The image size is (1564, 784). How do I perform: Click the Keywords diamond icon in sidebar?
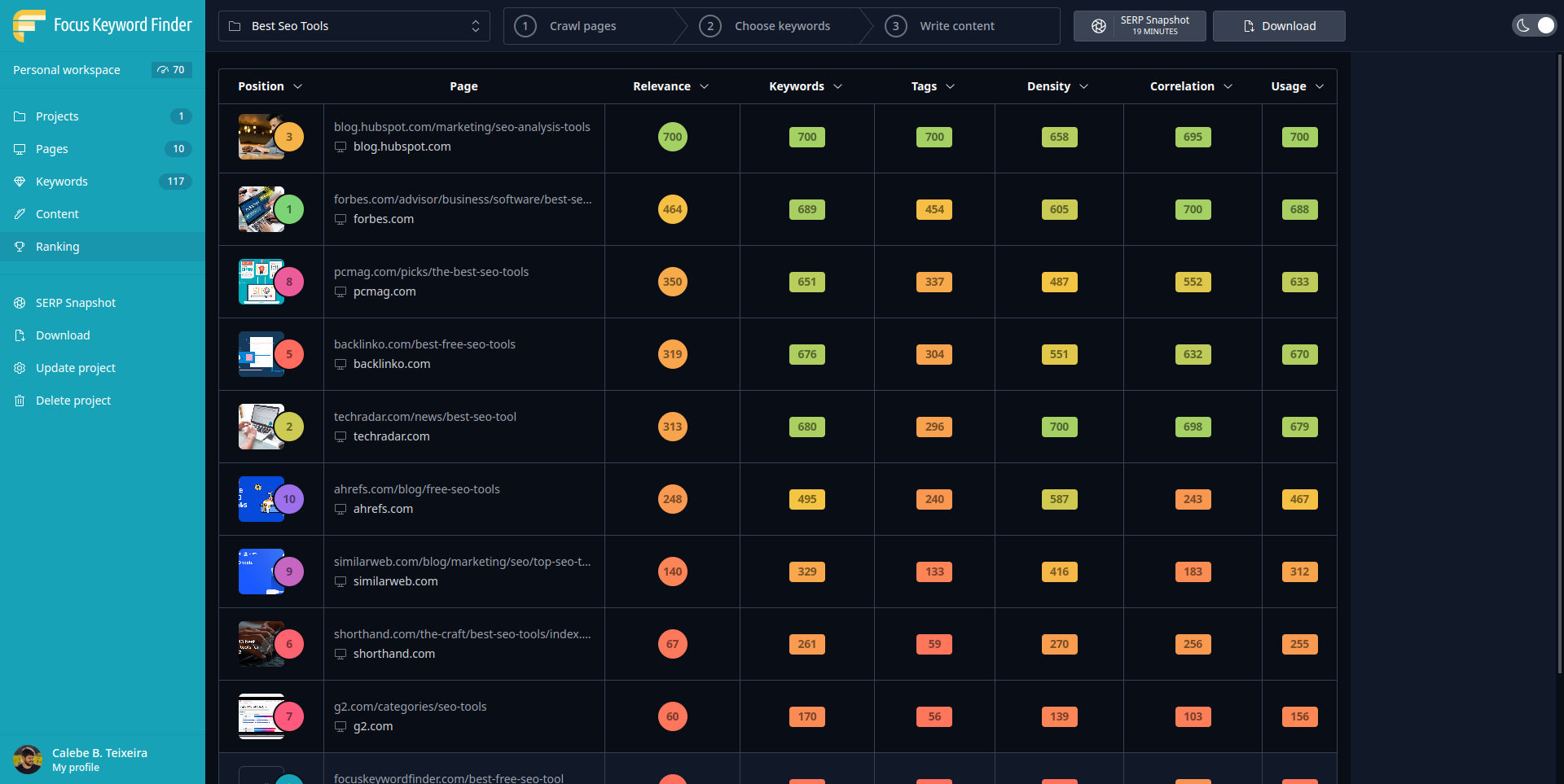tap(20, 182)
